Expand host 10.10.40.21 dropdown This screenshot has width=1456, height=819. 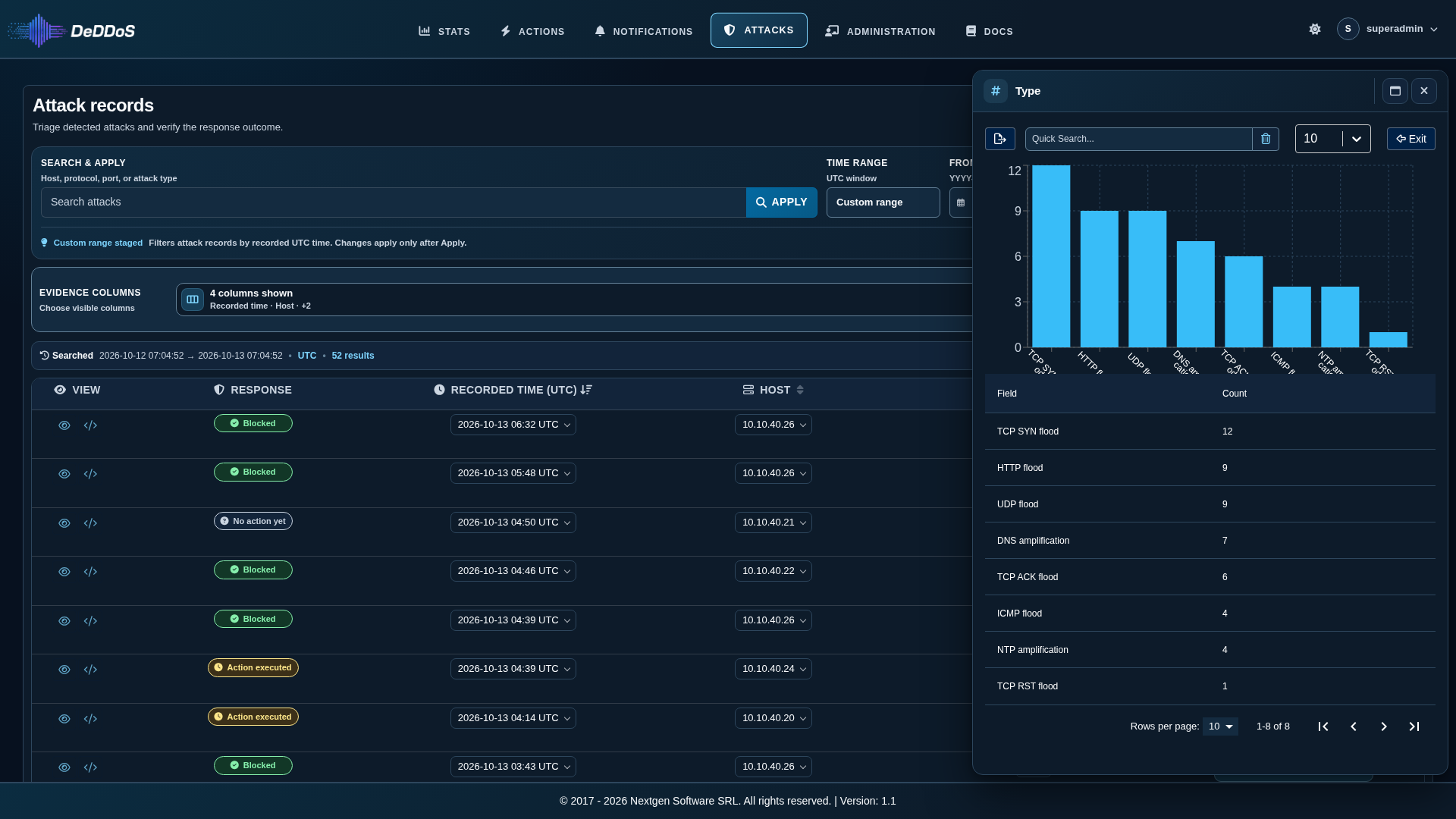[773, 522]
